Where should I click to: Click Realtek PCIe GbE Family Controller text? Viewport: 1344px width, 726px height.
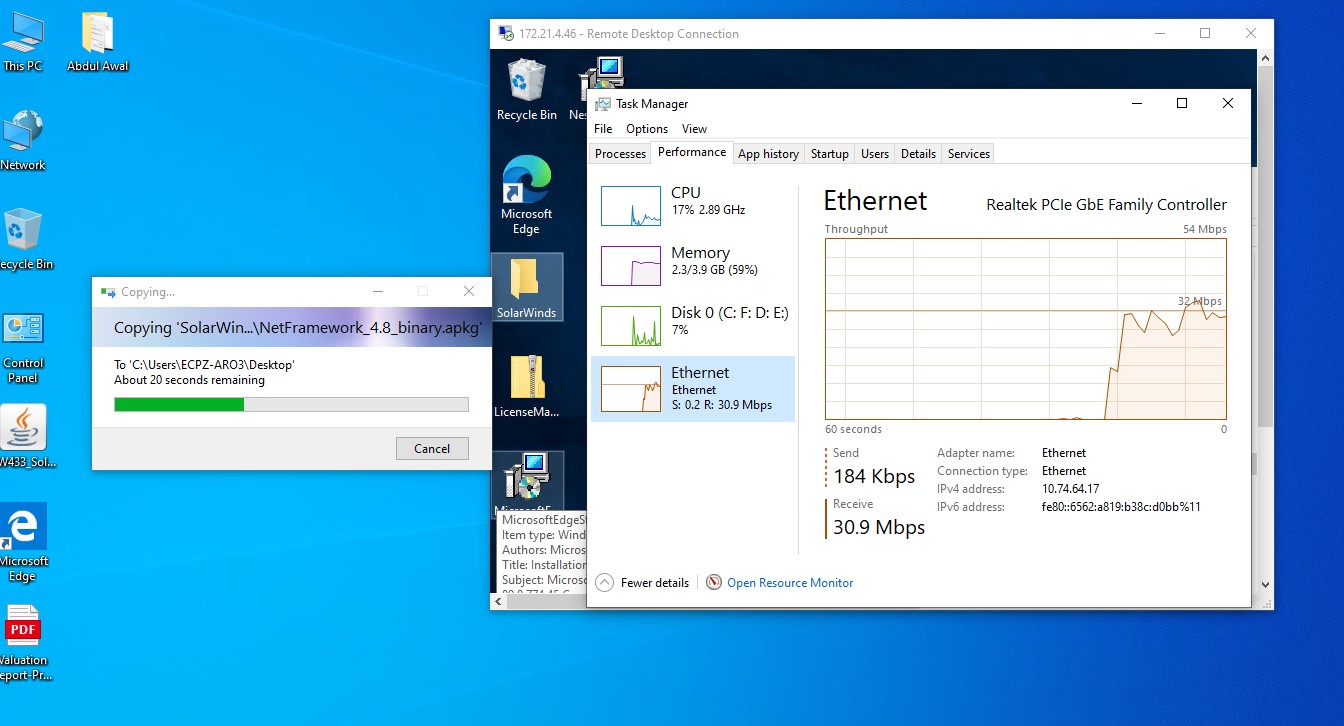[1106, 205]
